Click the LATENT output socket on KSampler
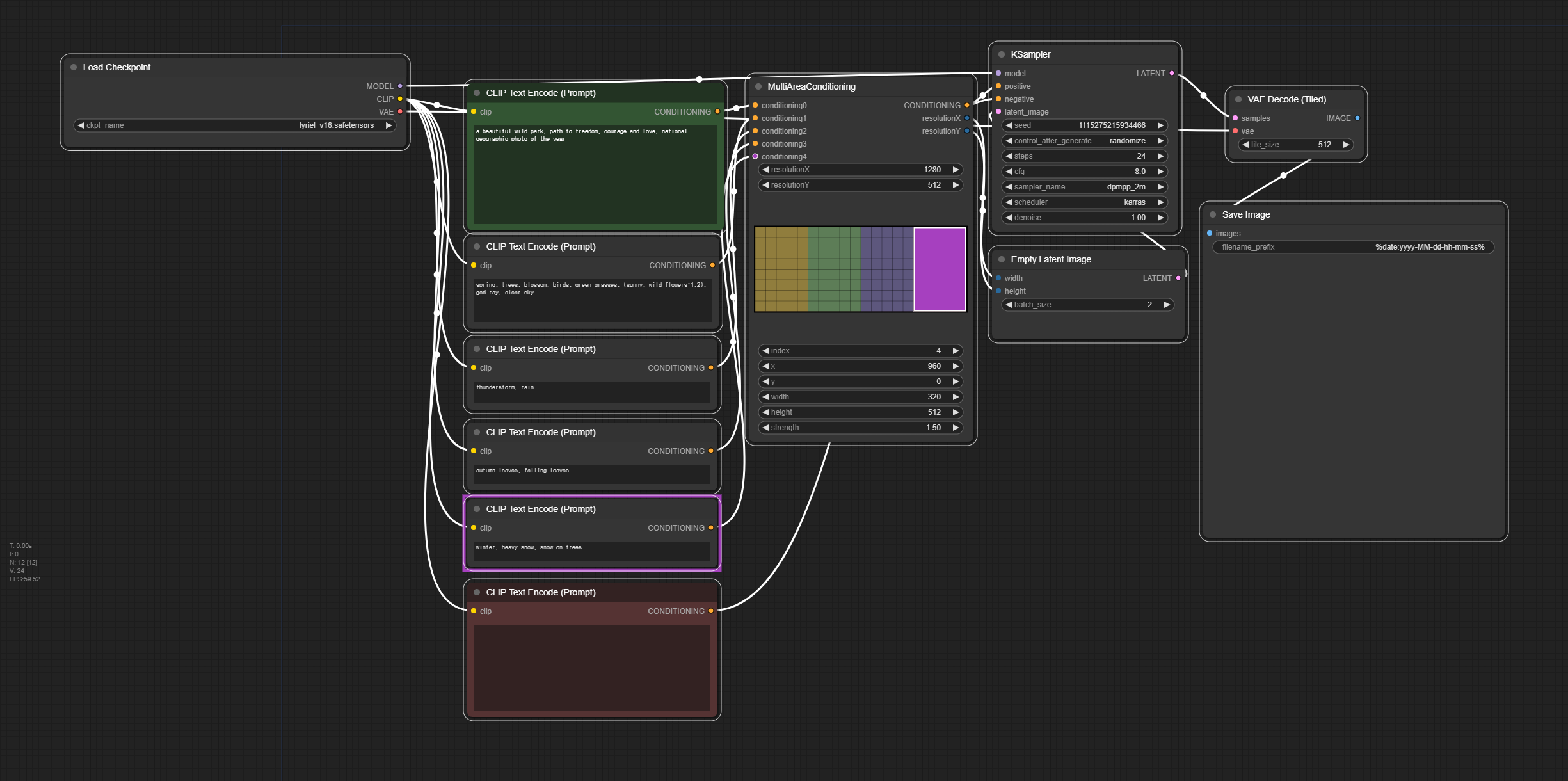 coord(1172,73)
